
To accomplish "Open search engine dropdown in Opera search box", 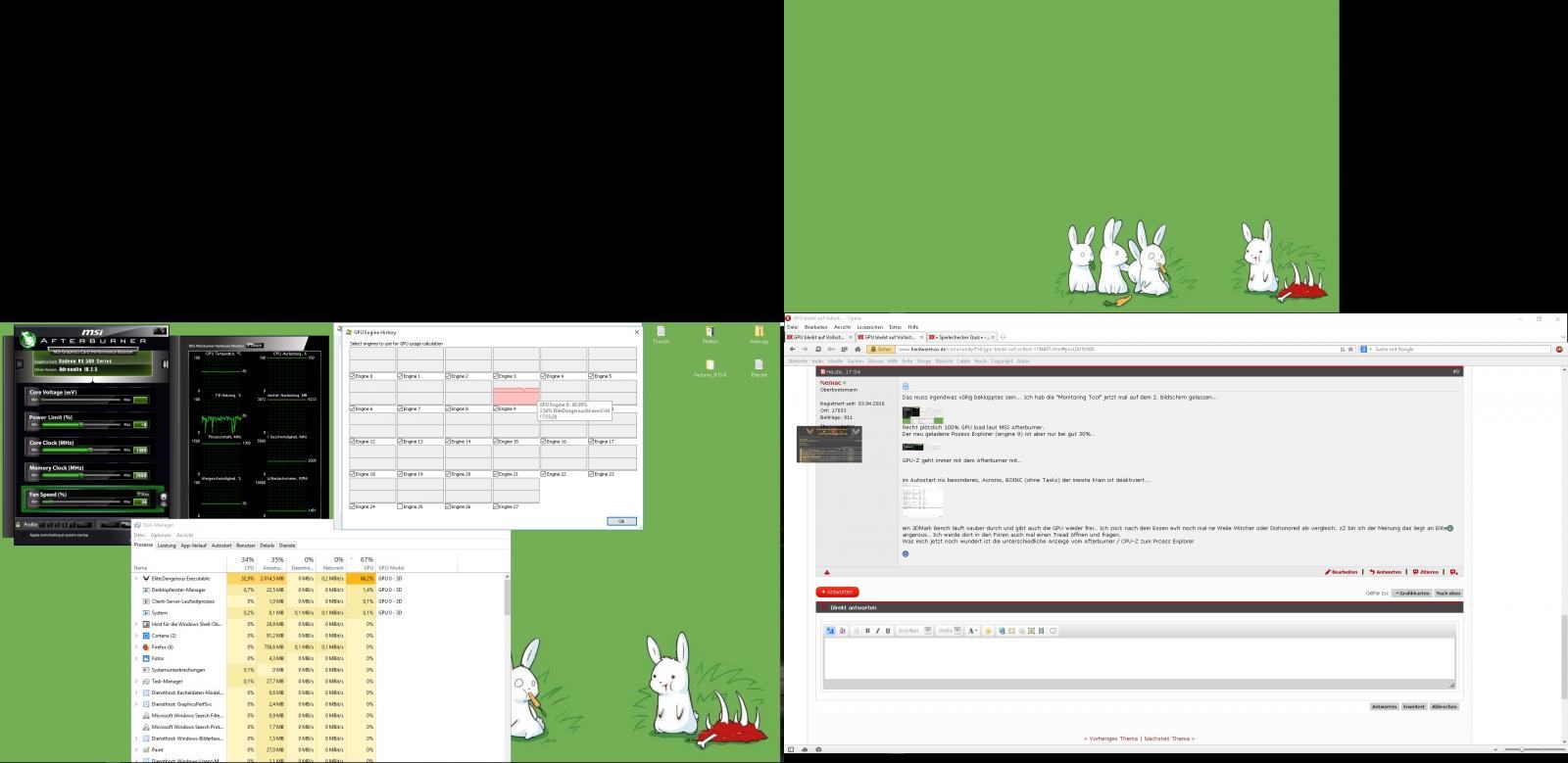I will pyautogui.click(x=1370, y=349).
